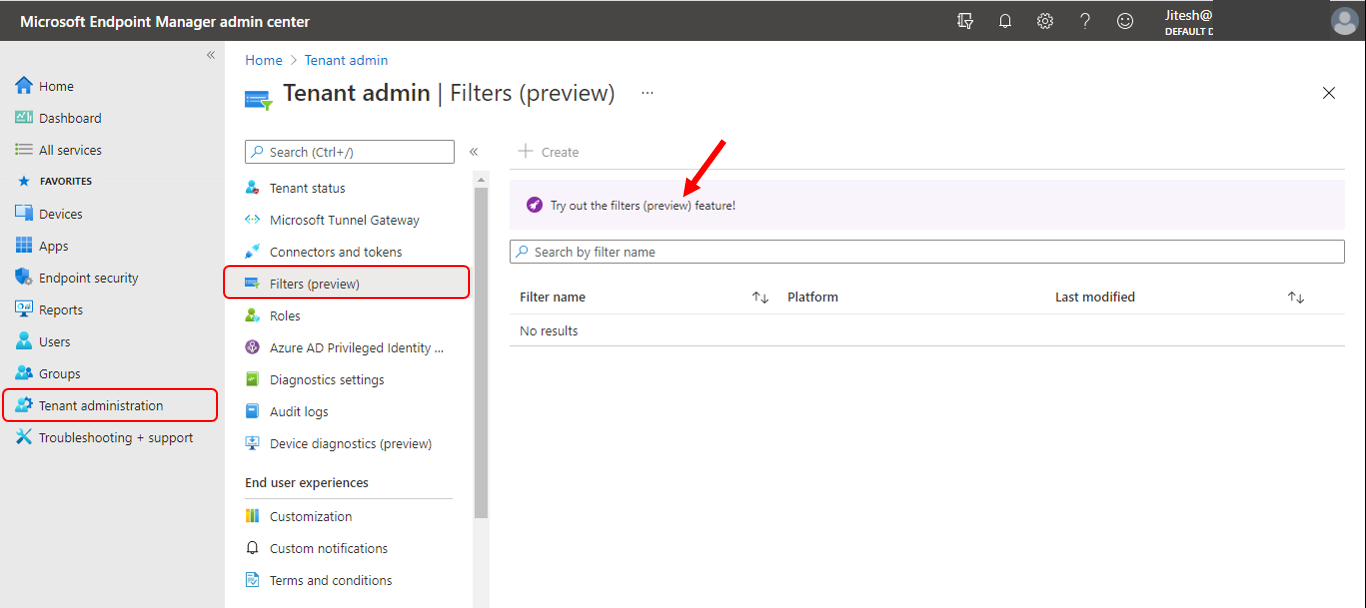Click the Tenant administration icon
Viewport: 1366px width, 608px height.
[x=24, y=406]
